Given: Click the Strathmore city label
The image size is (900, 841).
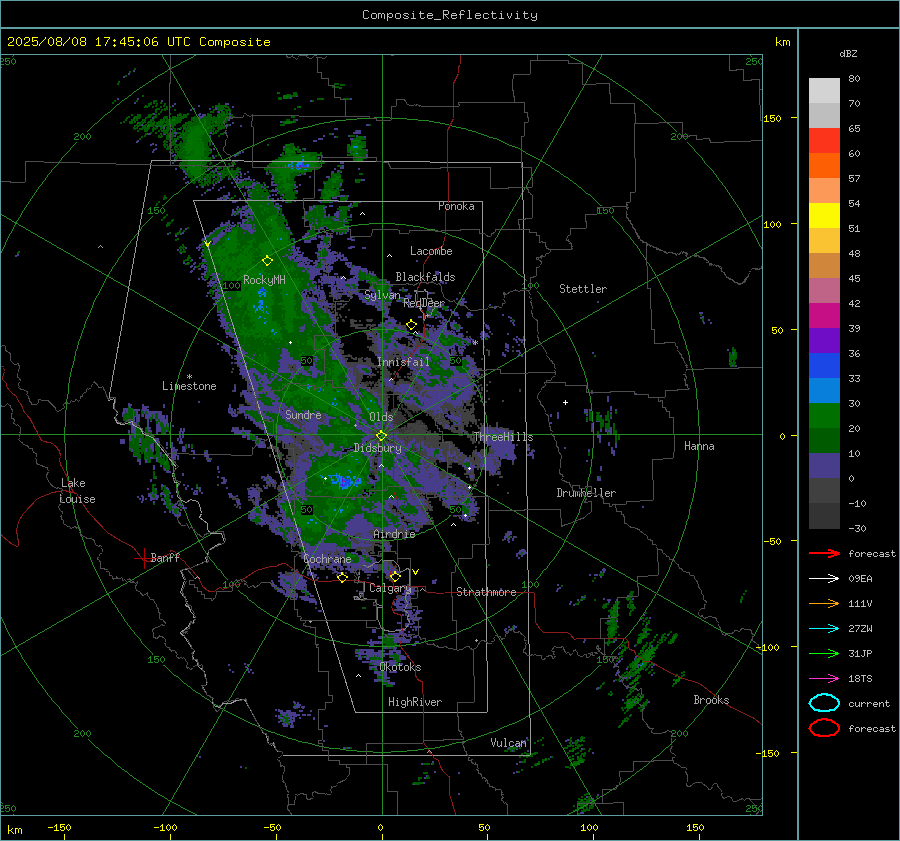Looking at the screenshot, I should pyautogui.click(x=486, y=592).
